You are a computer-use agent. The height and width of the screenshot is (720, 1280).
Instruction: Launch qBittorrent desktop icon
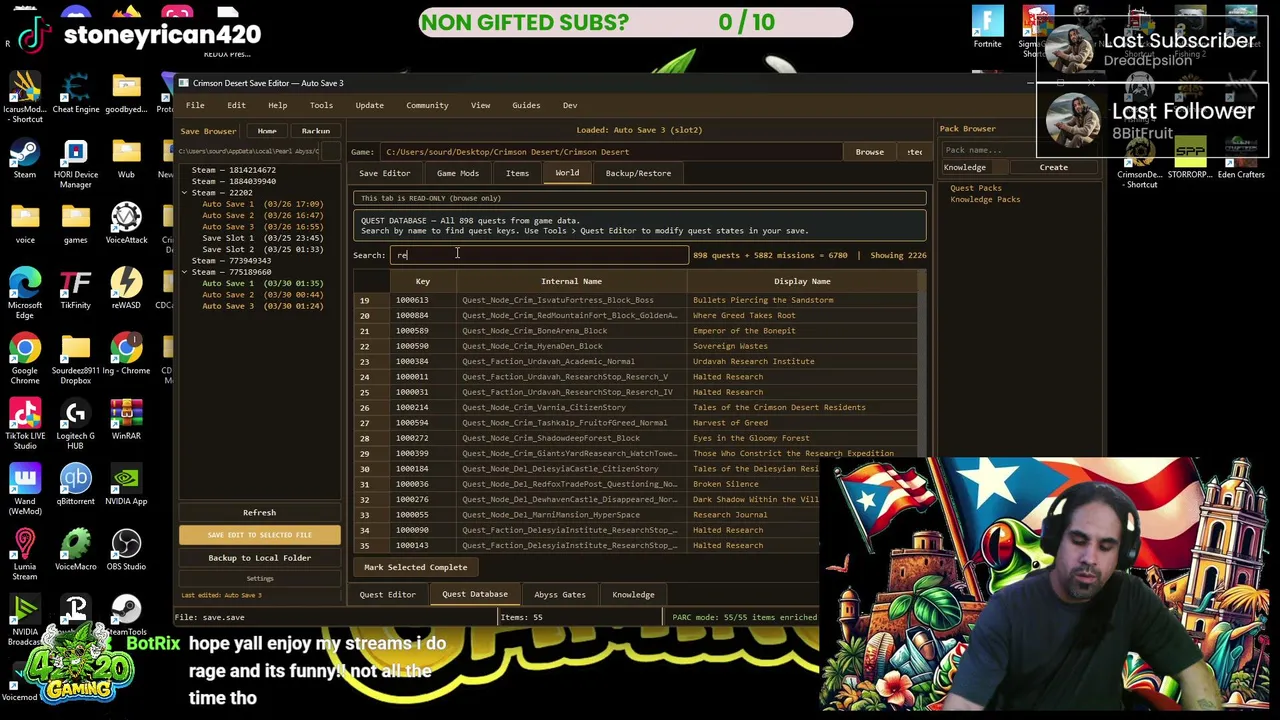coord(76,486)
